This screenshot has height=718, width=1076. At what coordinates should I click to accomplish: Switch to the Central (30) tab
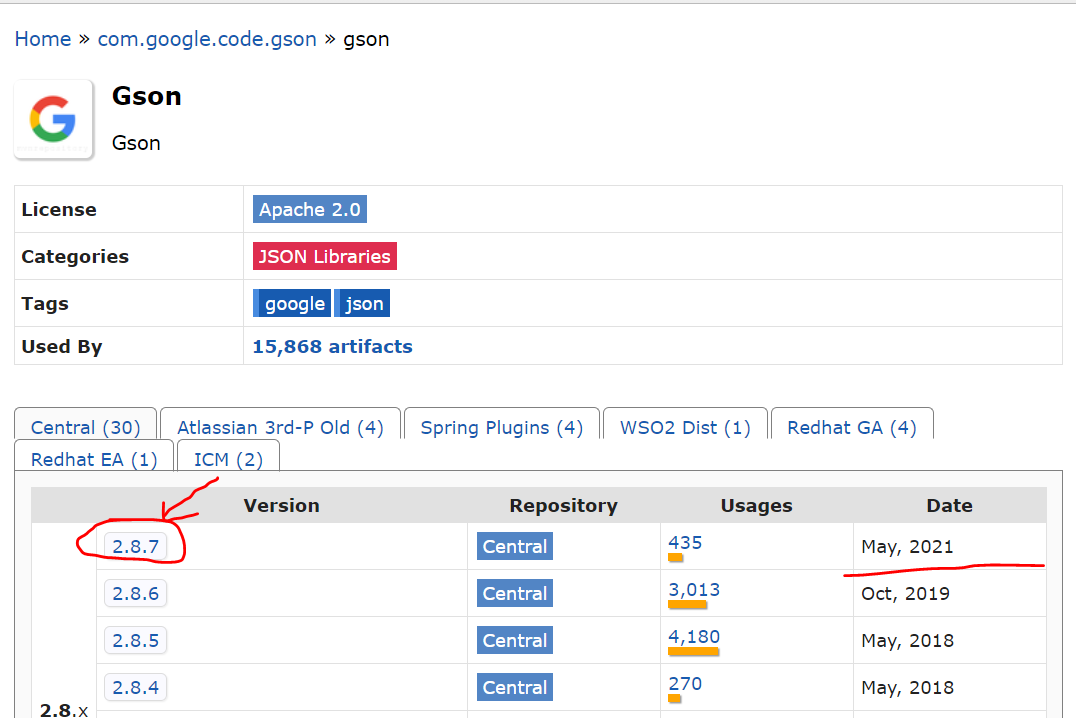(x=86, y=427)
